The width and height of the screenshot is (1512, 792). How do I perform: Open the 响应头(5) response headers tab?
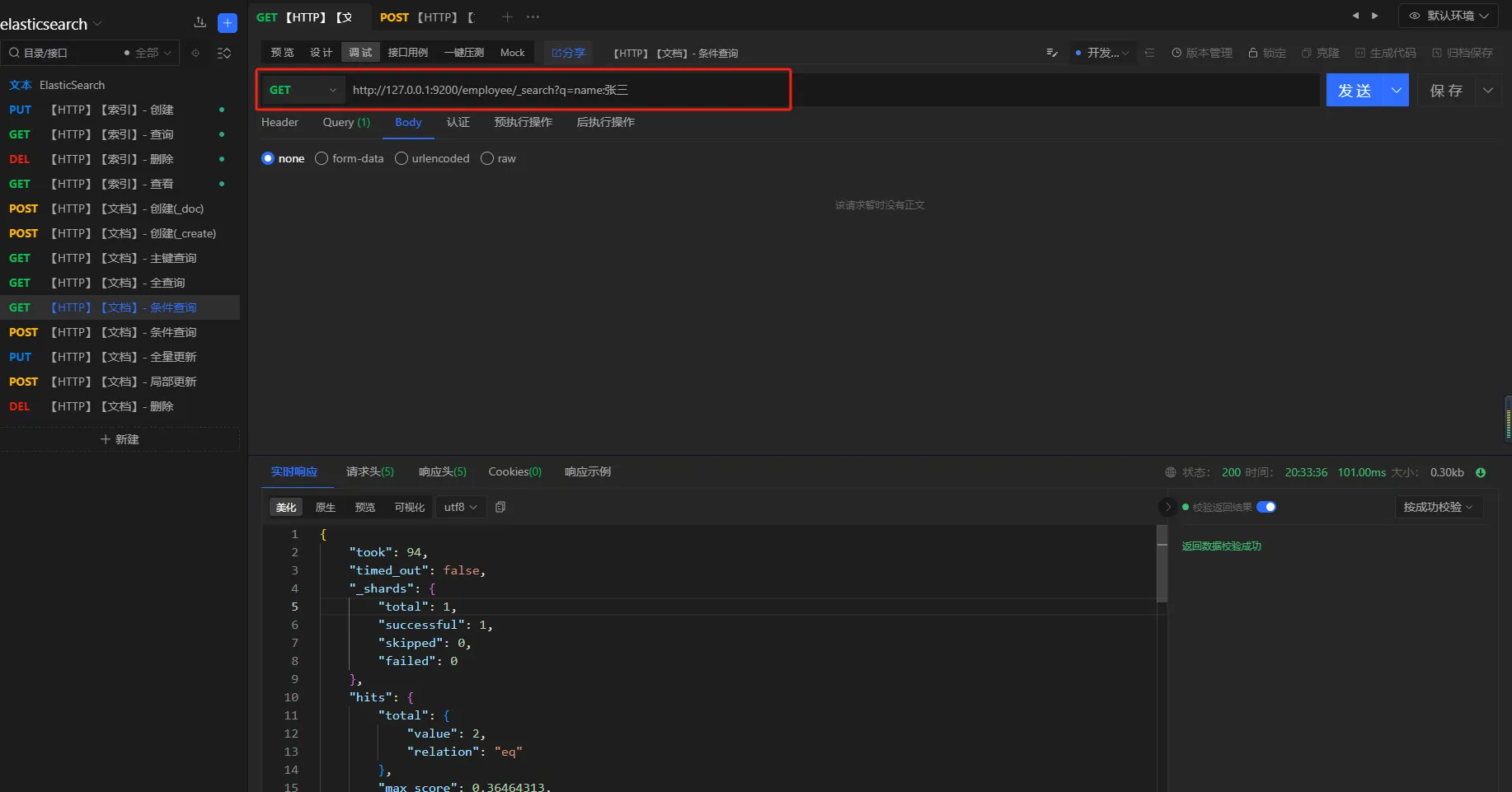[x=442, y=471]
